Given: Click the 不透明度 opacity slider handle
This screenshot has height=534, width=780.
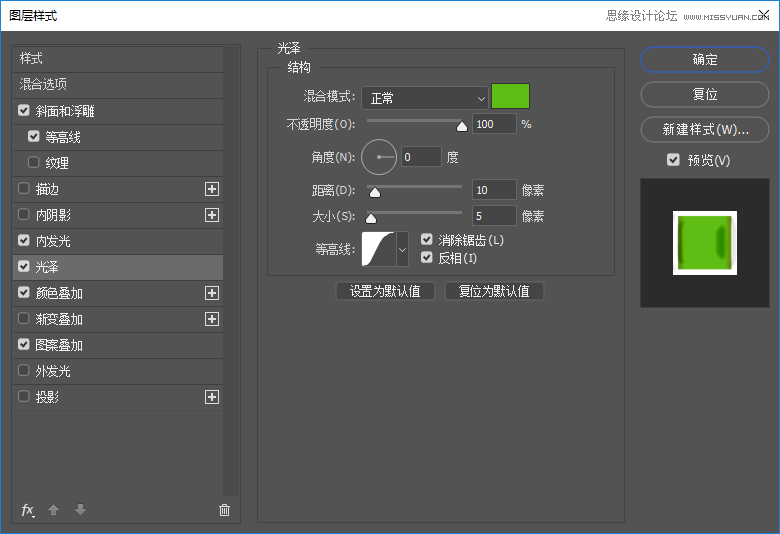Looking at the screenshot, I should 462,126.
